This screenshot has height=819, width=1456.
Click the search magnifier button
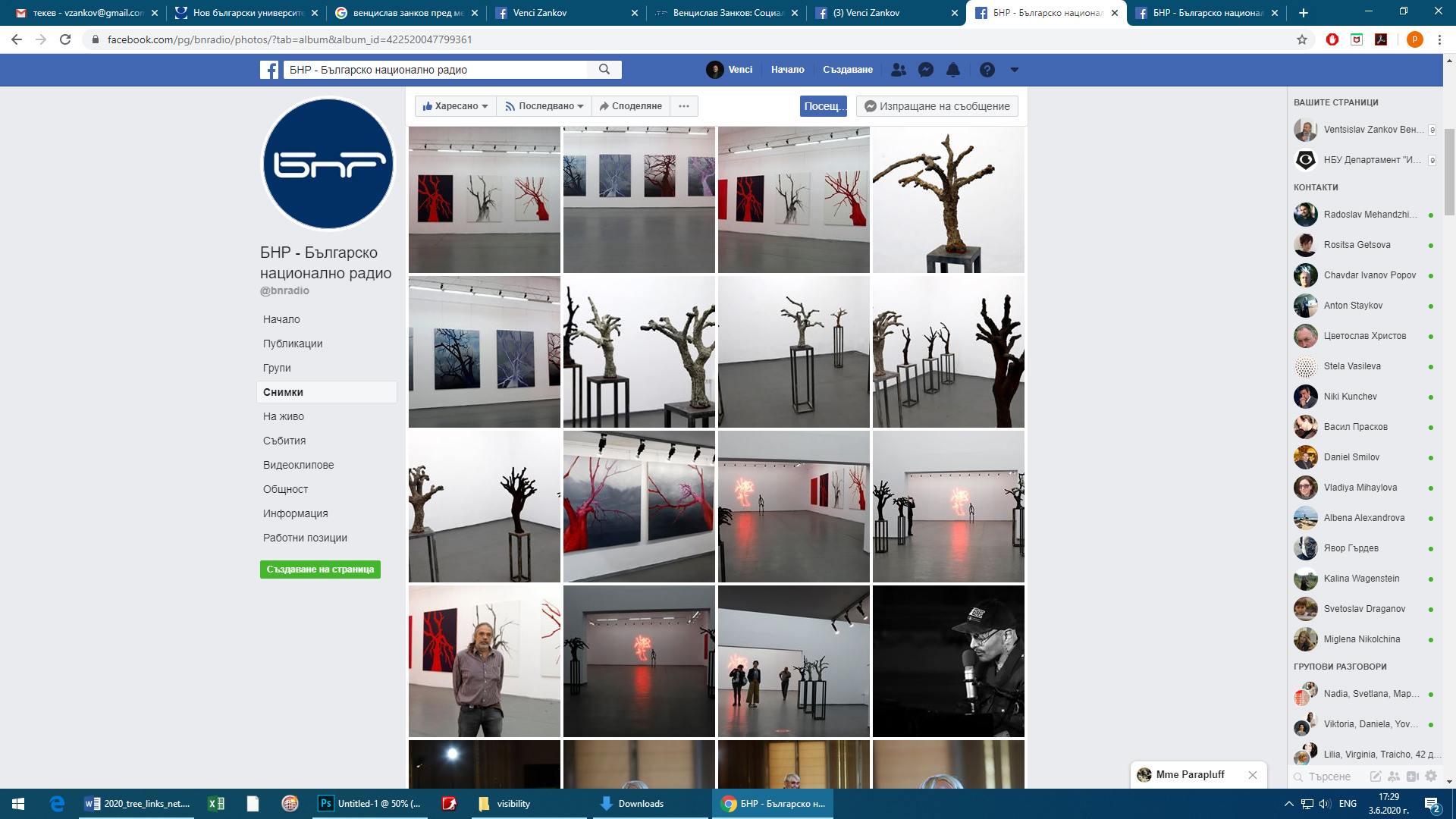tap(604, 70)
